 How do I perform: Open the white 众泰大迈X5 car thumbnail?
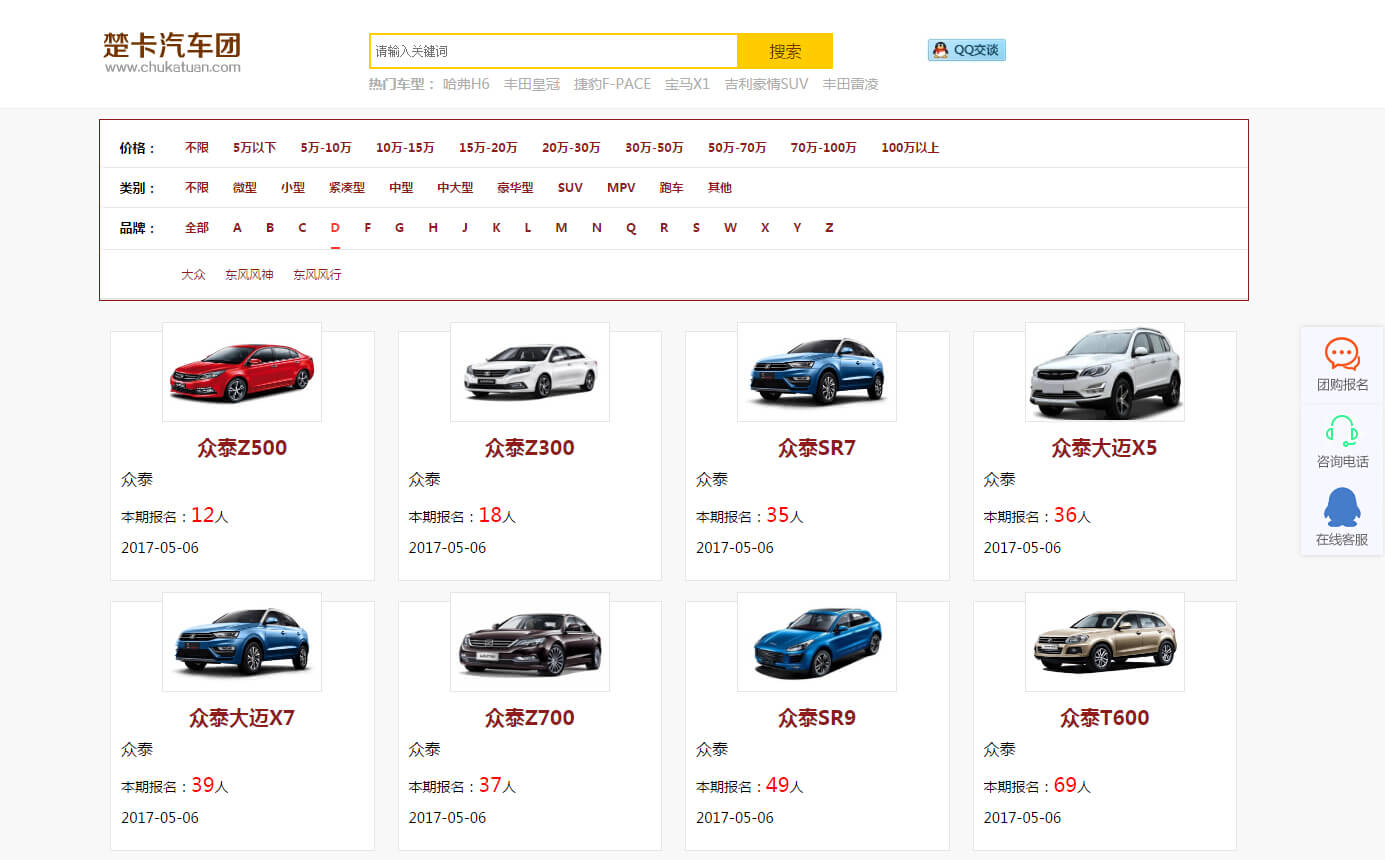tap(1105, 372)
